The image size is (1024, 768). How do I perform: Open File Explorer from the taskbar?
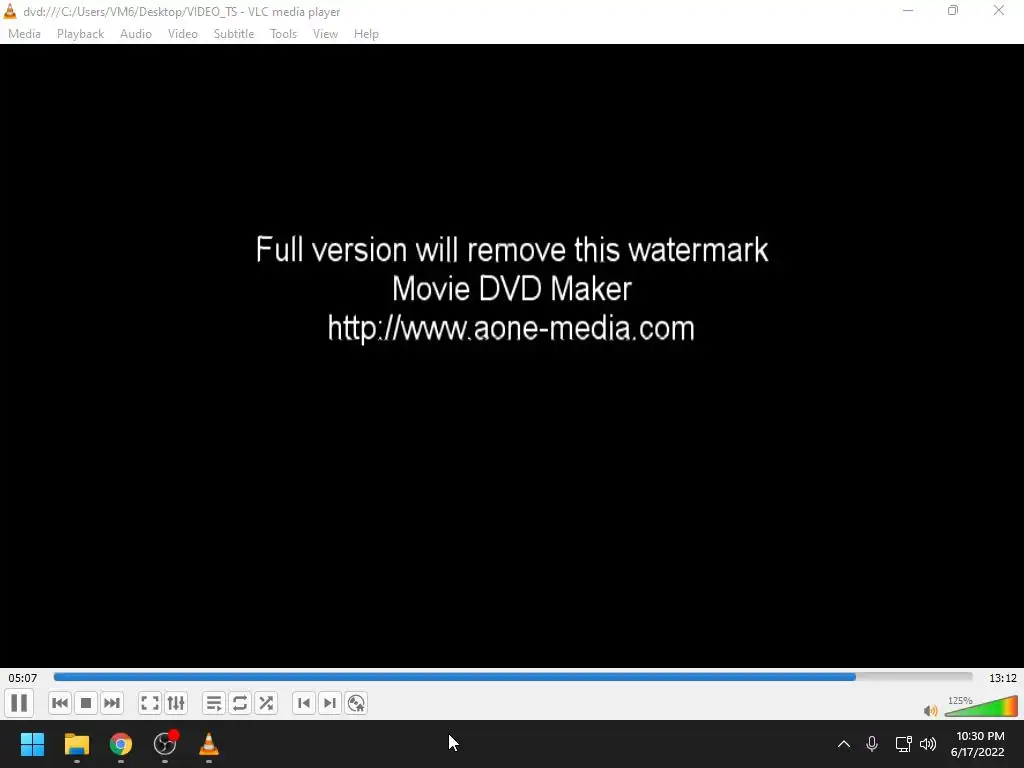click(76, 744)
